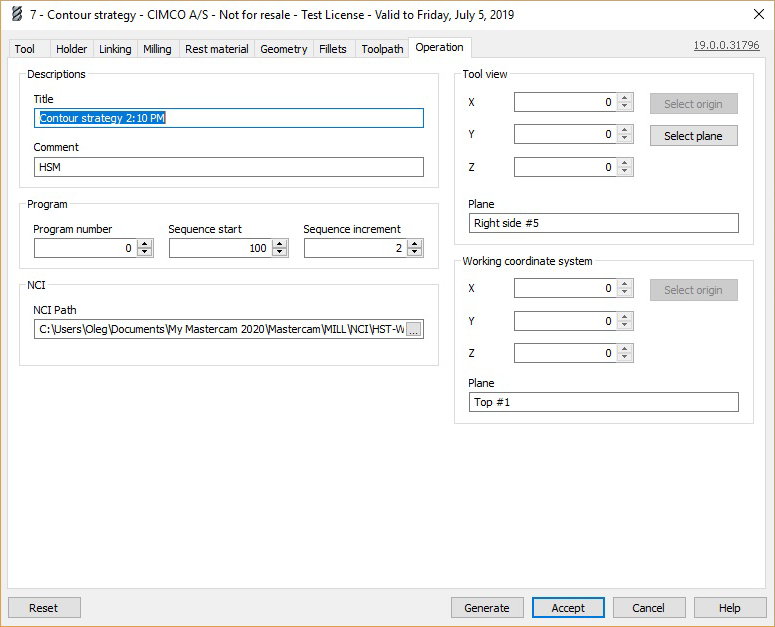
Task: Increase the Program number with up arrow
Action: pos(145,244)
